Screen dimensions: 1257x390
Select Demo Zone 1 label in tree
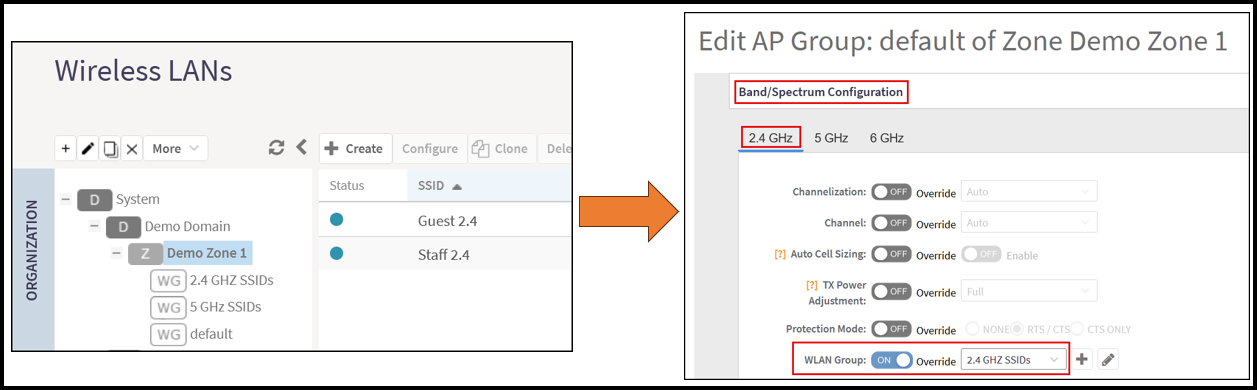207,254
